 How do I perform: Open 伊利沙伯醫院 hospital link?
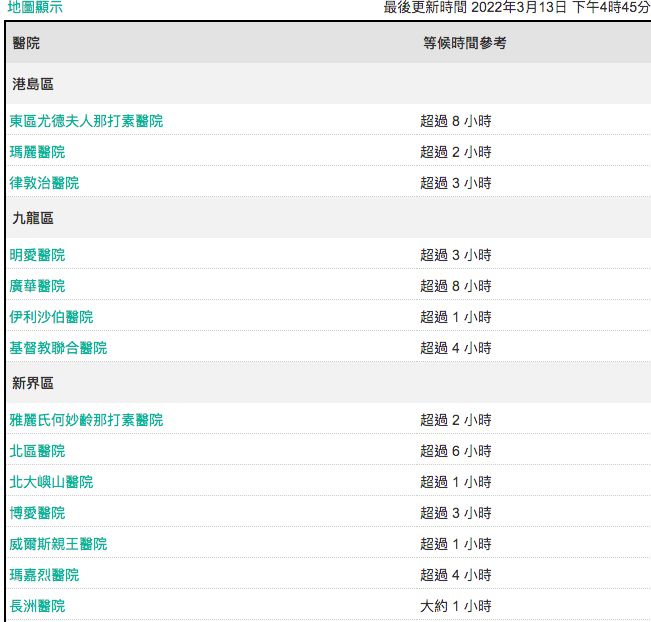tap(51, 317)
